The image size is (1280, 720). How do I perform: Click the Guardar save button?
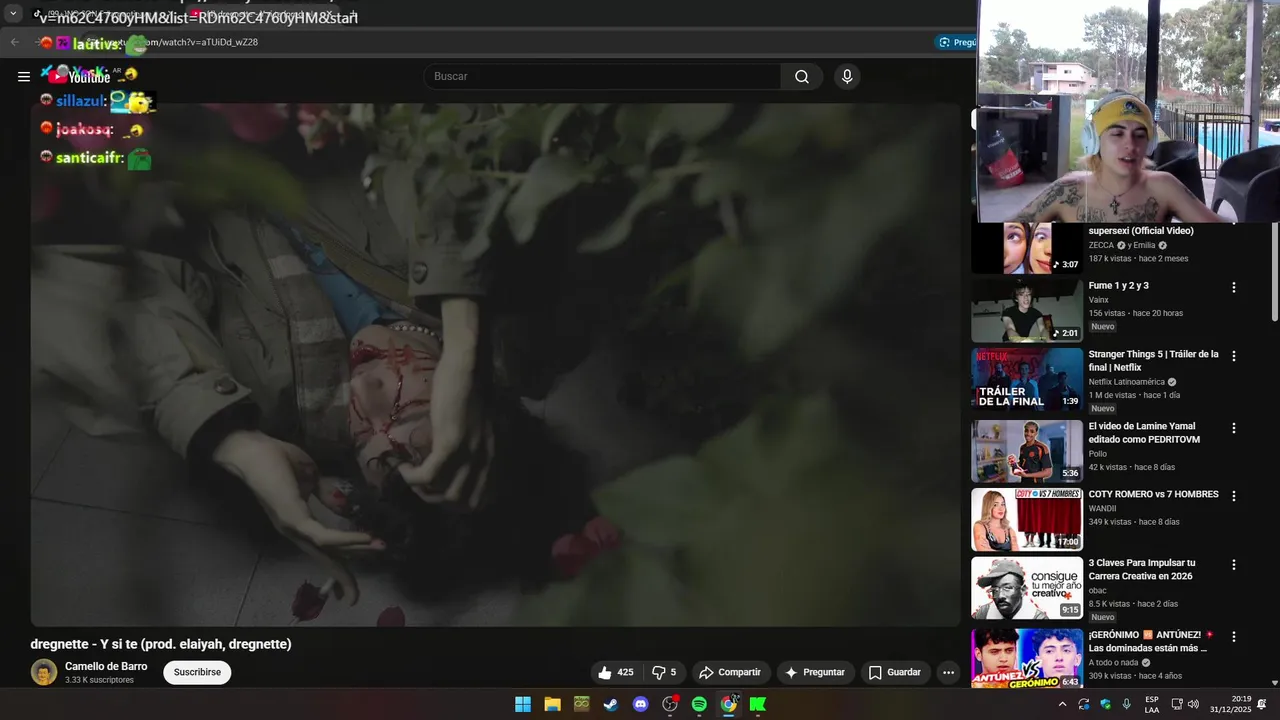click(894, 673)
